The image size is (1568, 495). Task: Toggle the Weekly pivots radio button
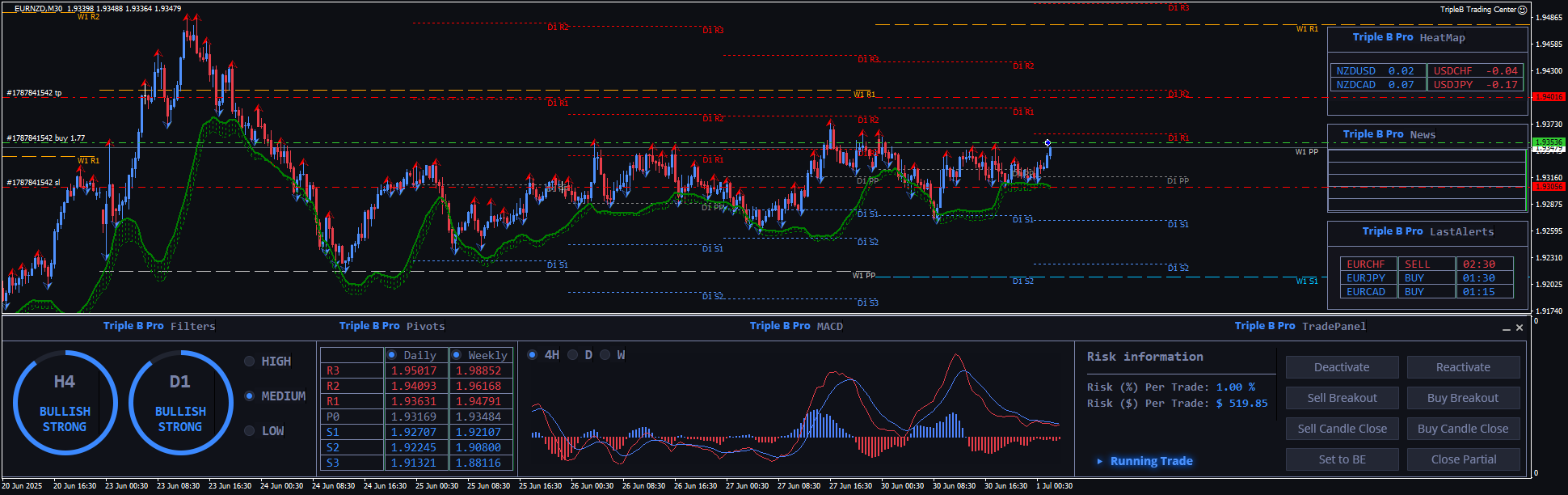pyautogui.click(x=457, y=355)
